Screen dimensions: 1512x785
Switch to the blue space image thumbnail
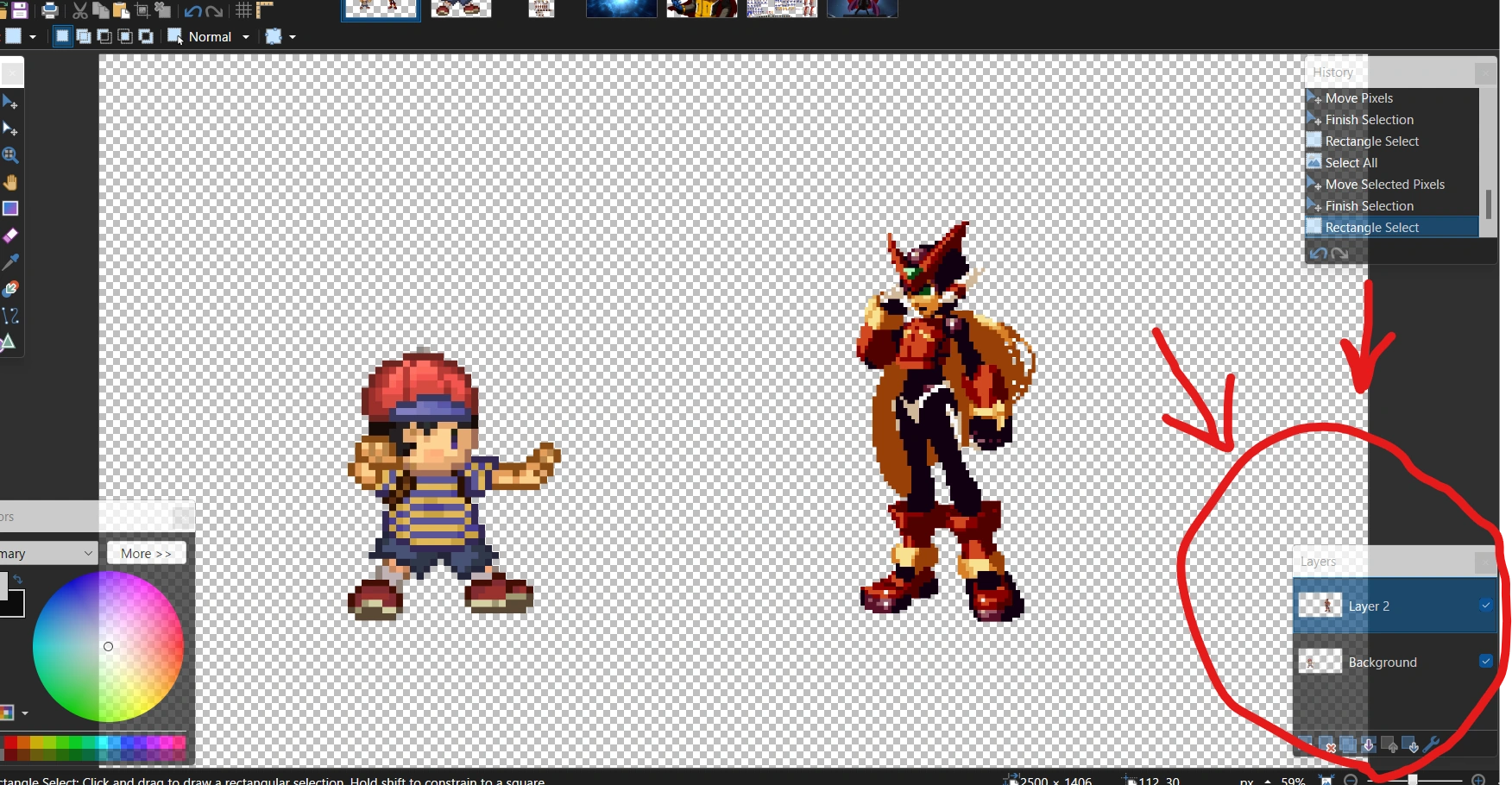[621, 9]
